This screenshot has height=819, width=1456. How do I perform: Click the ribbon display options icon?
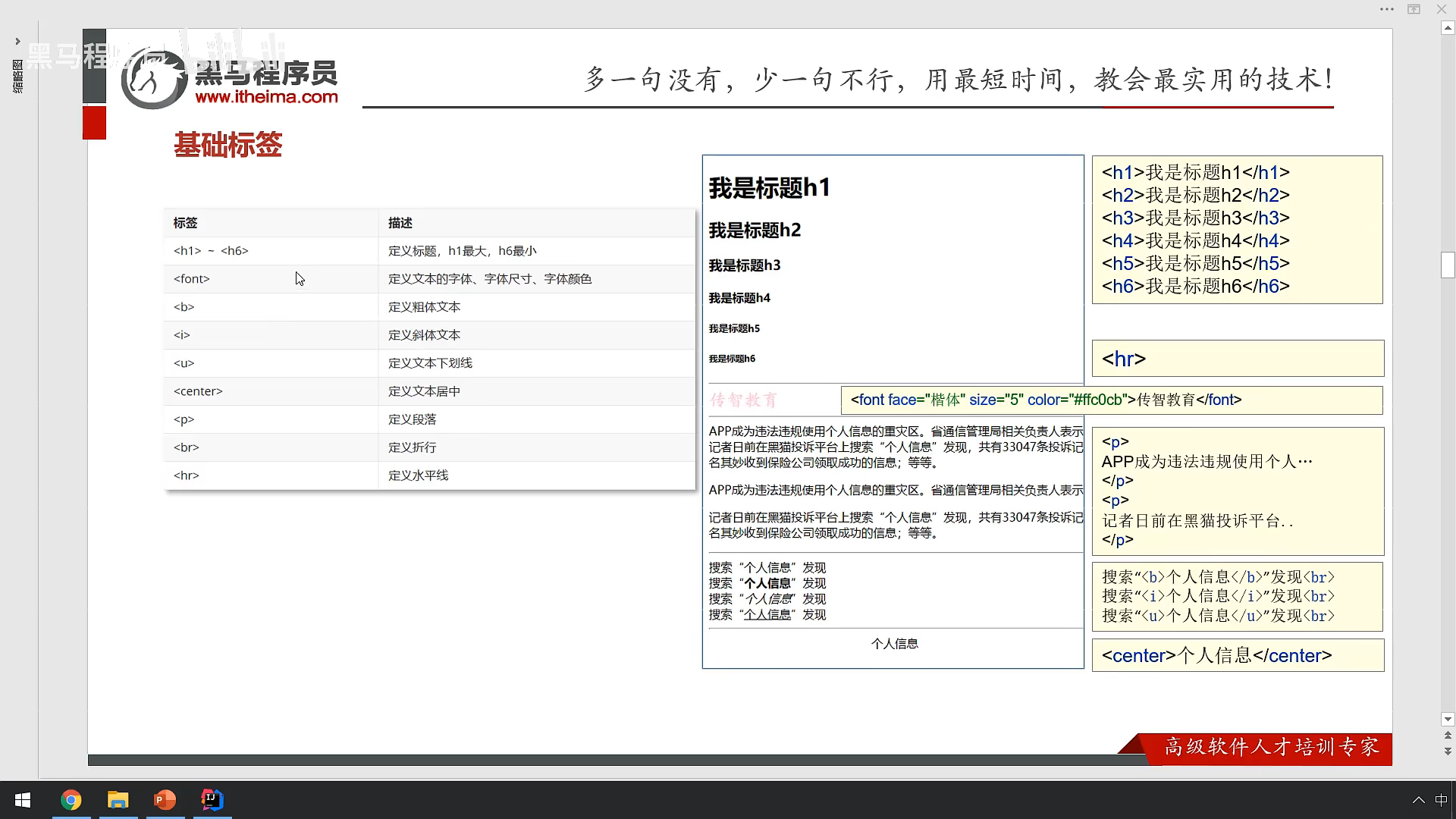1414,9
